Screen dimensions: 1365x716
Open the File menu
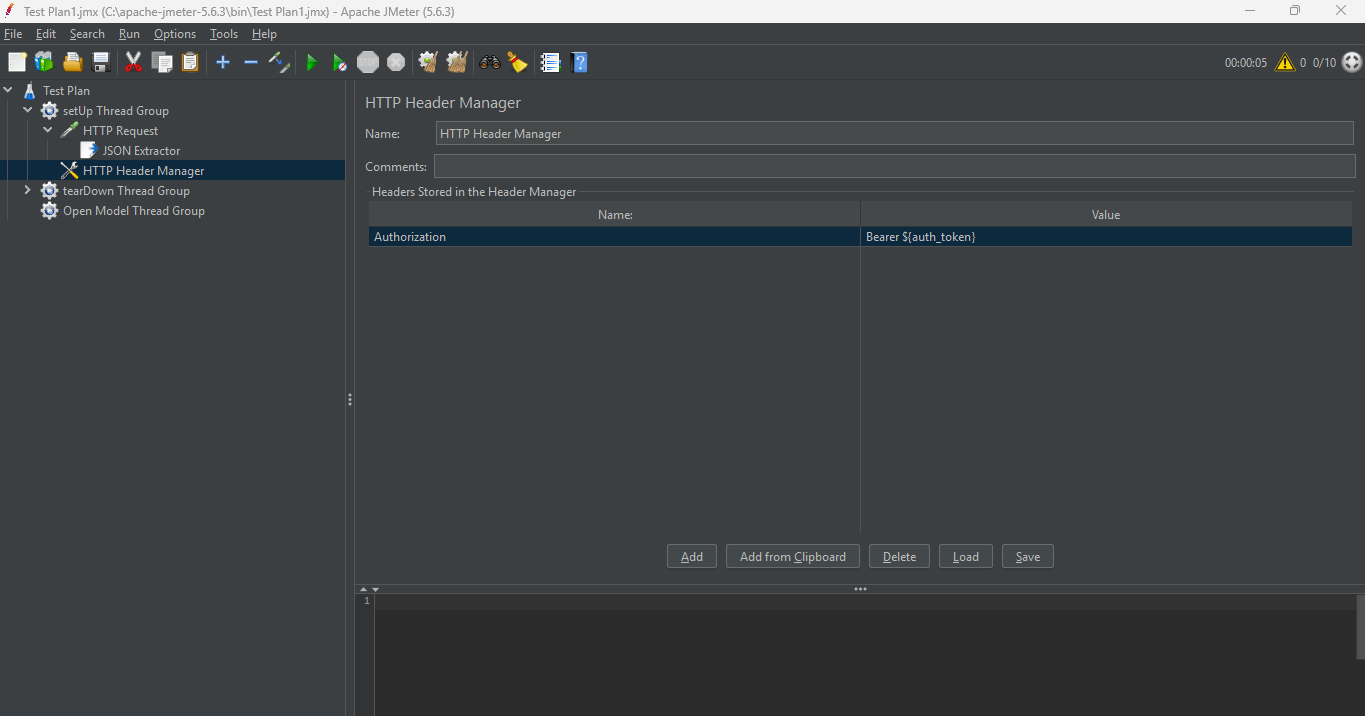[13, 33]
